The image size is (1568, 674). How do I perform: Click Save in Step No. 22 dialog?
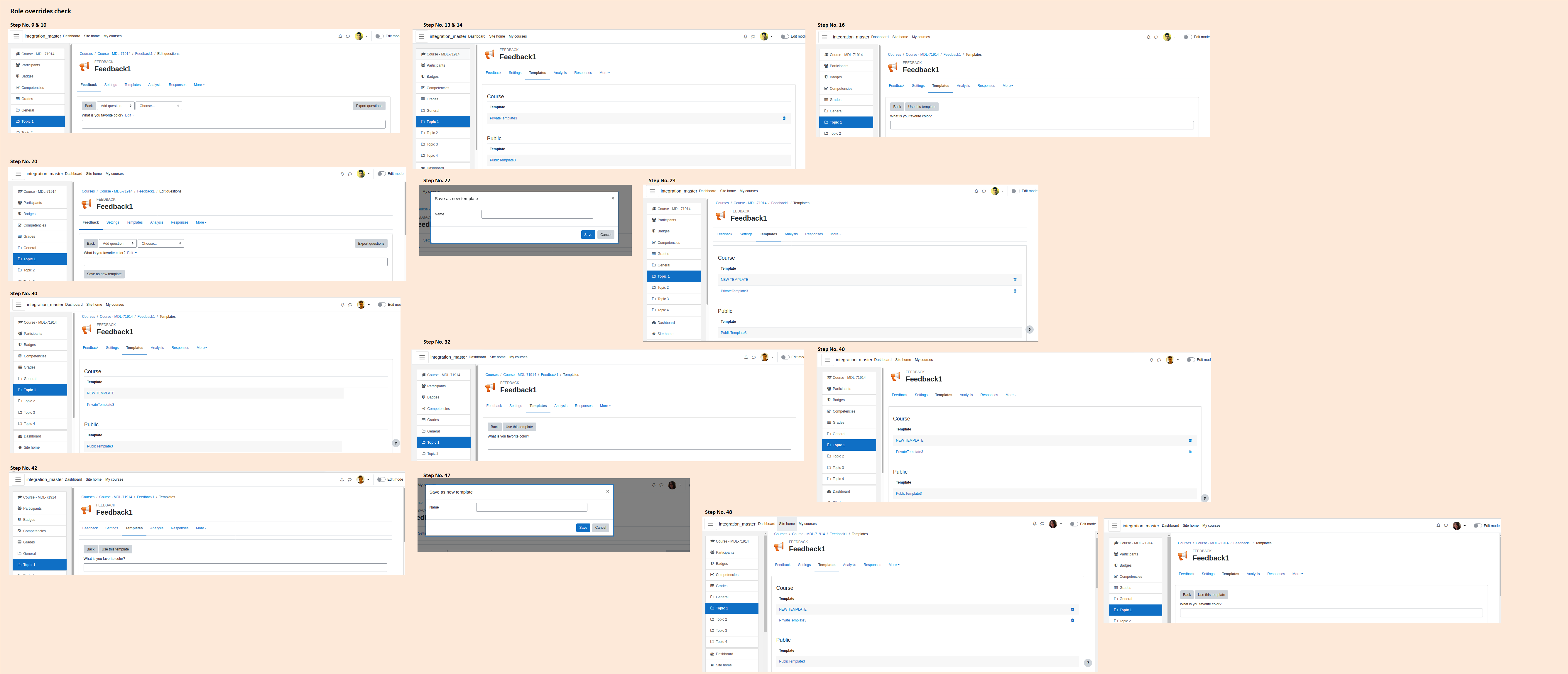[x=588, y=234]
